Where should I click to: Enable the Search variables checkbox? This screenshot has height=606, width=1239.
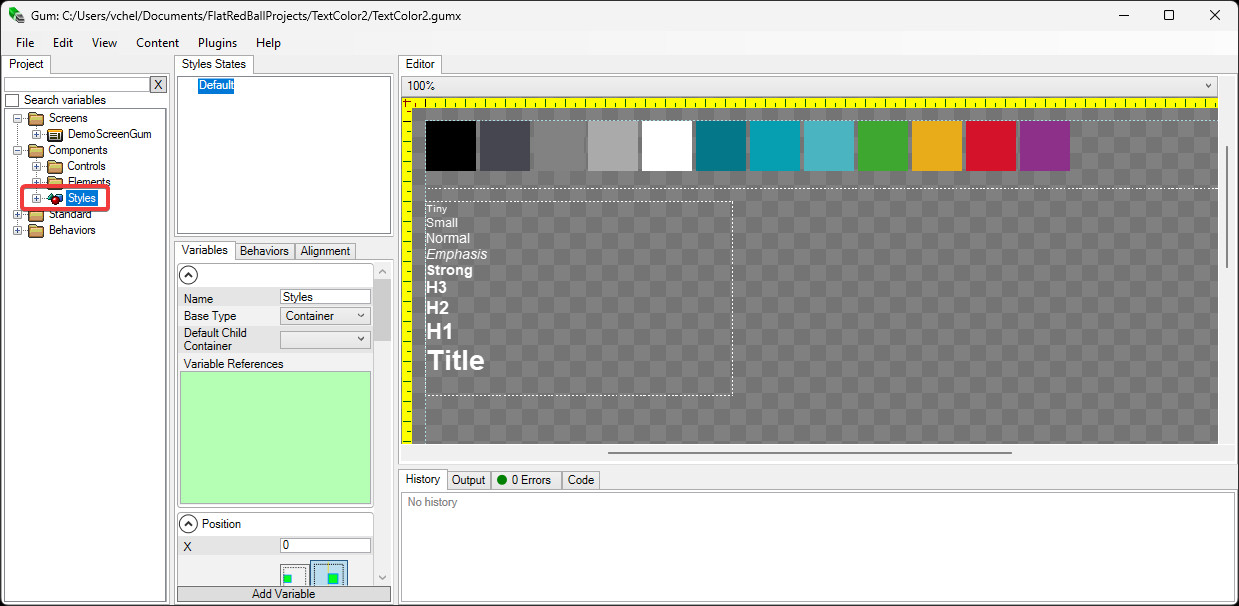pyautogui.click(x=12, y=100)
